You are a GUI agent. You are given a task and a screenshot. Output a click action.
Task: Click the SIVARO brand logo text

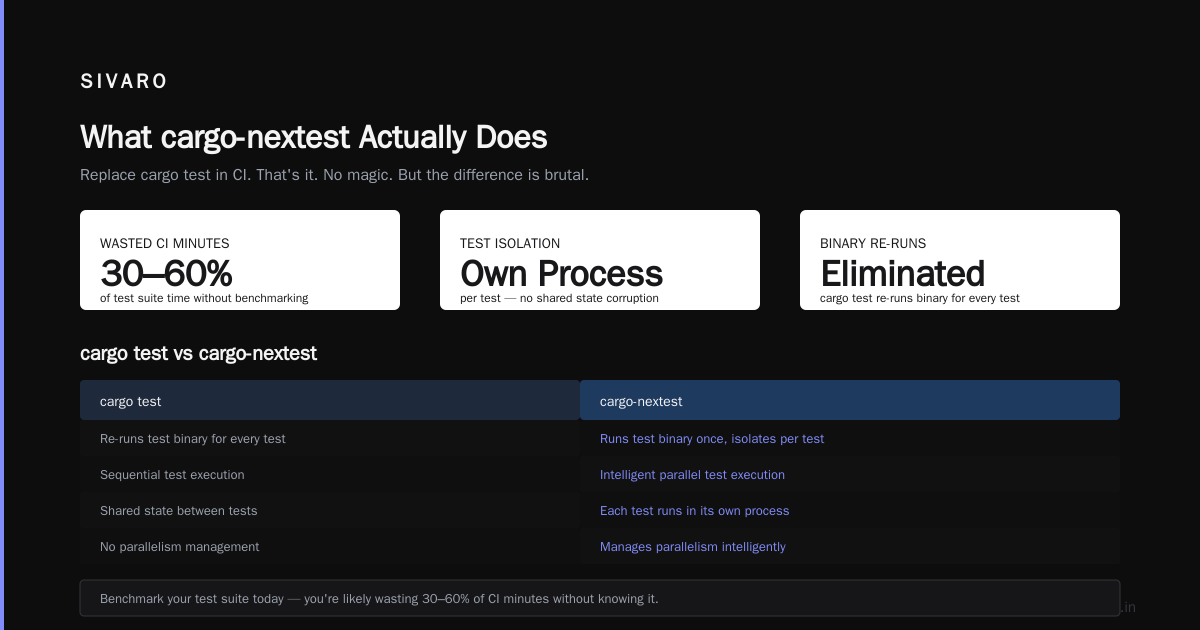click(124, 82)
